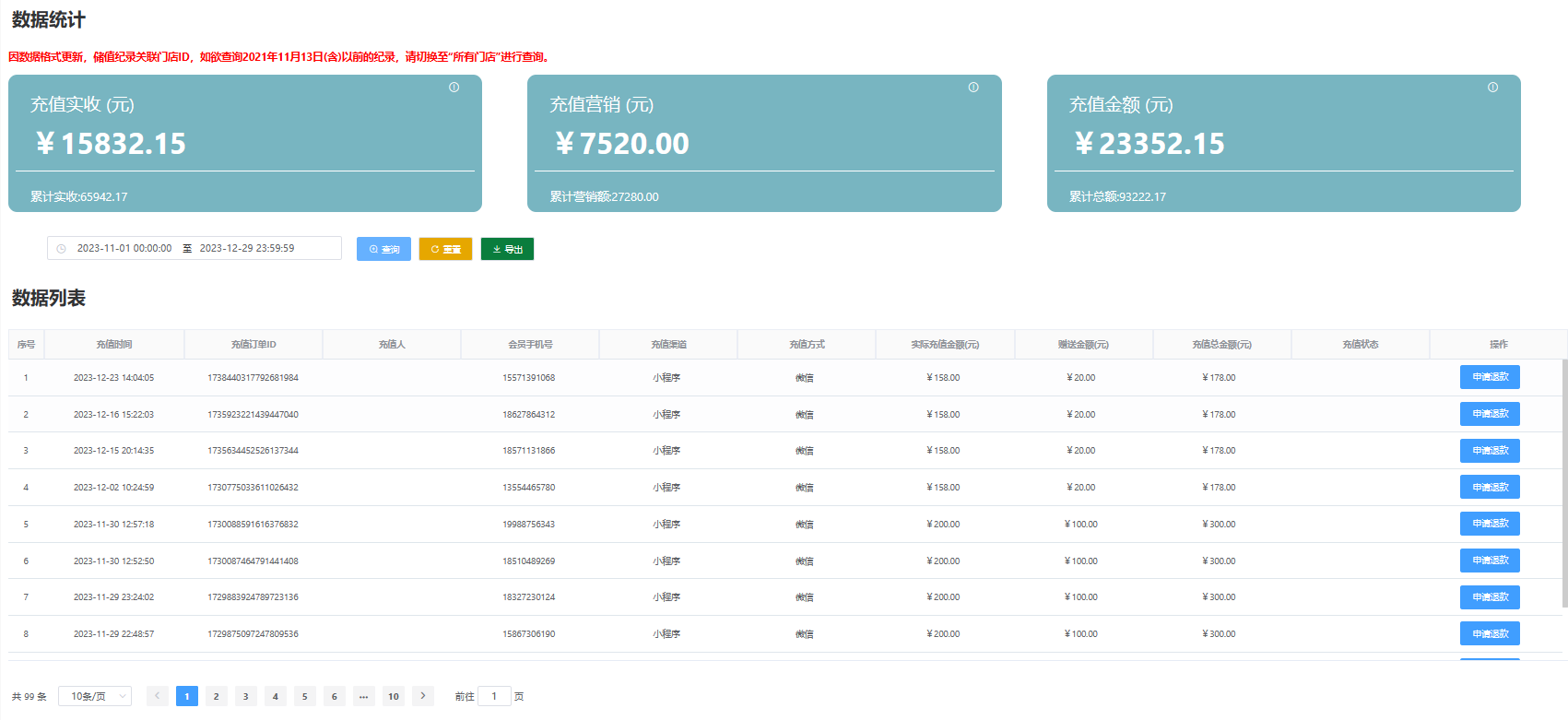Click 申请退款 for row 1 order
The height and width of the screenshot is (720, 1568).
coord(1490,377)
